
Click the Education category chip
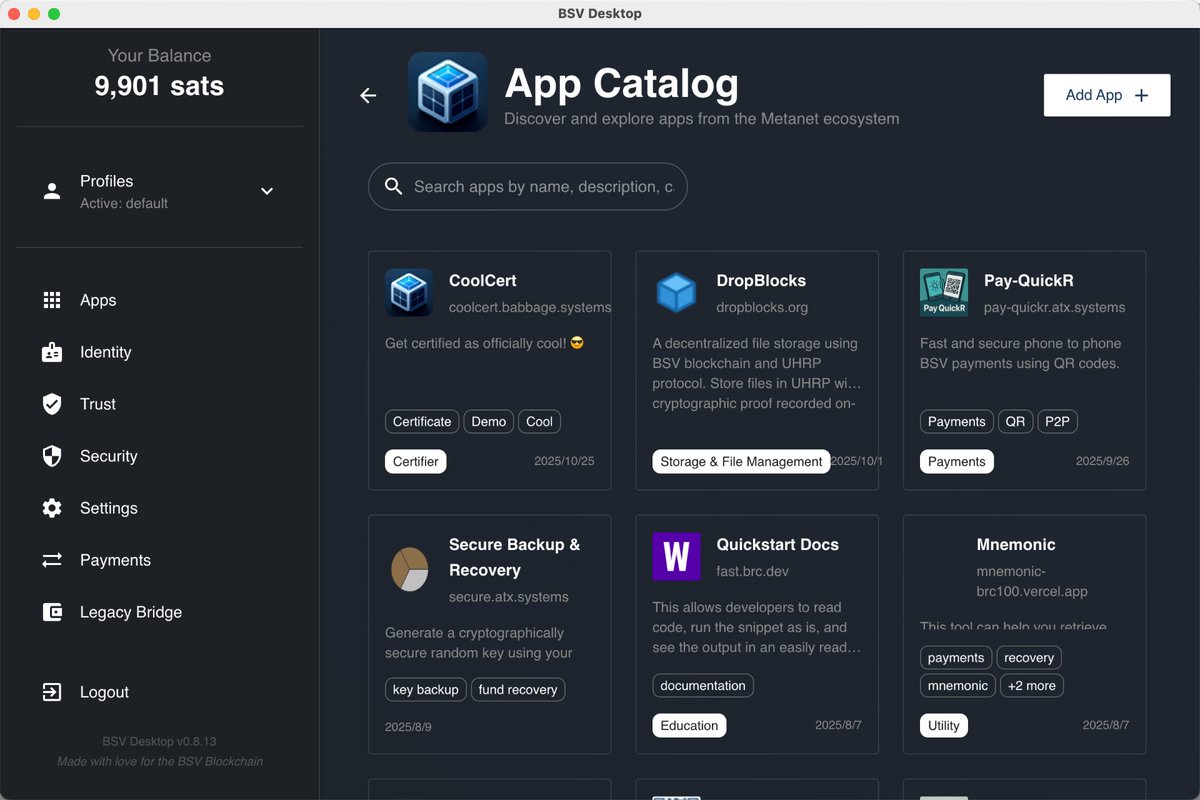[x=690, y=726]
